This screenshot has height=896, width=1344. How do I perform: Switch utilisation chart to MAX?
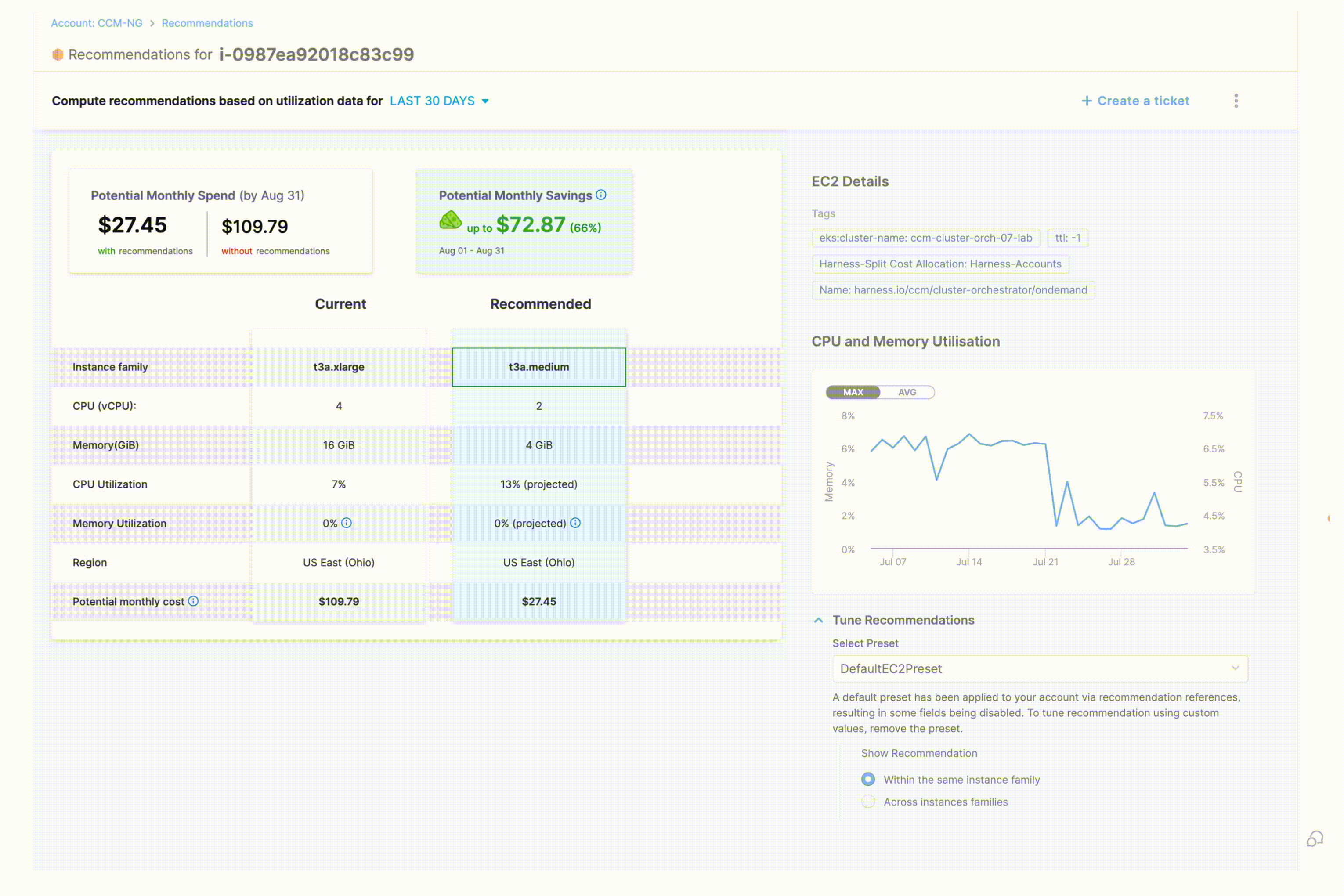click(853, 392)
